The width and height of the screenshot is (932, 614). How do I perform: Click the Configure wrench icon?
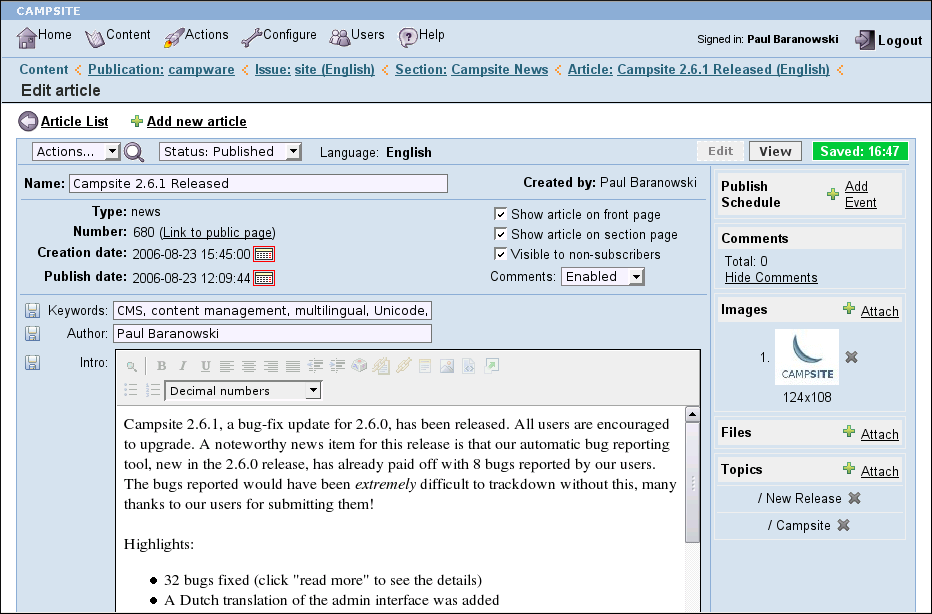[x=251, y=39]
